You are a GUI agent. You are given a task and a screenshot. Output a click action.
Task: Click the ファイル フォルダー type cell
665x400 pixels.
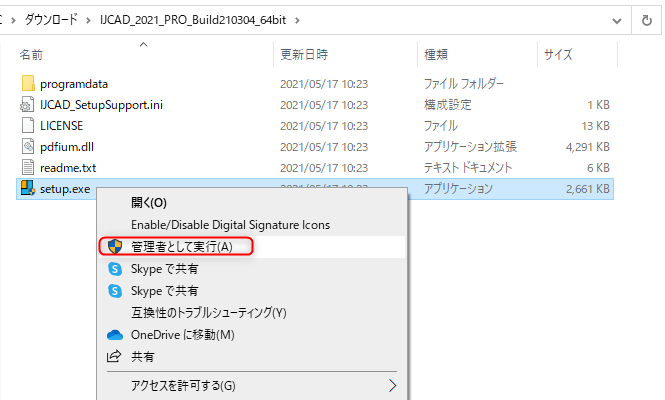pyautogui.click(x=464, y=84)
